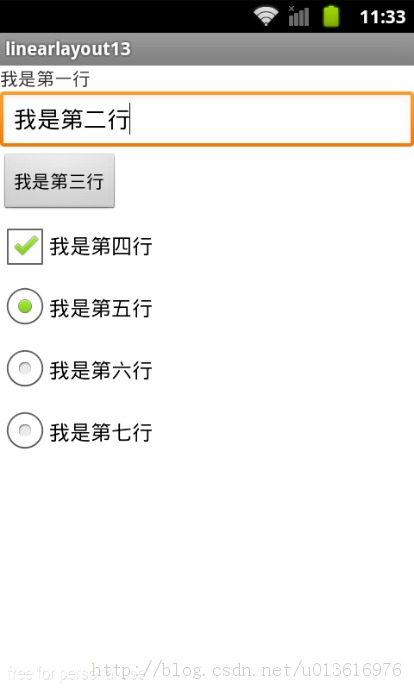Place cursor right after 我是第二行 text

coord(130,119)
